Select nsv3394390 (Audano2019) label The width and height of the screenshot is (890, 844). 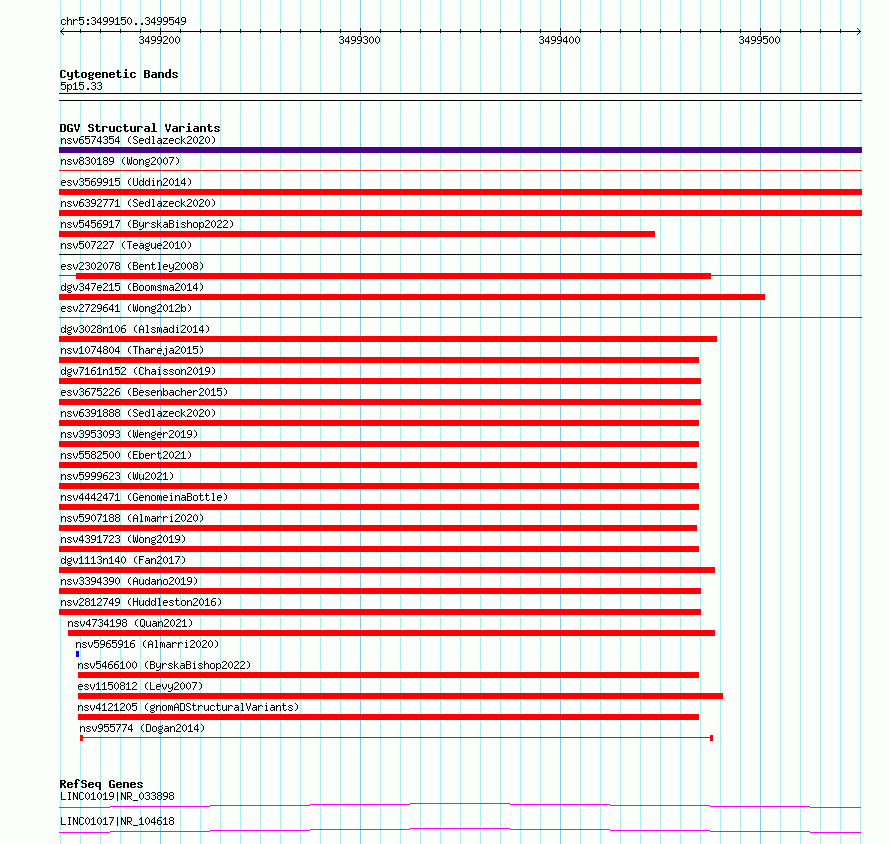click(129, 581)
